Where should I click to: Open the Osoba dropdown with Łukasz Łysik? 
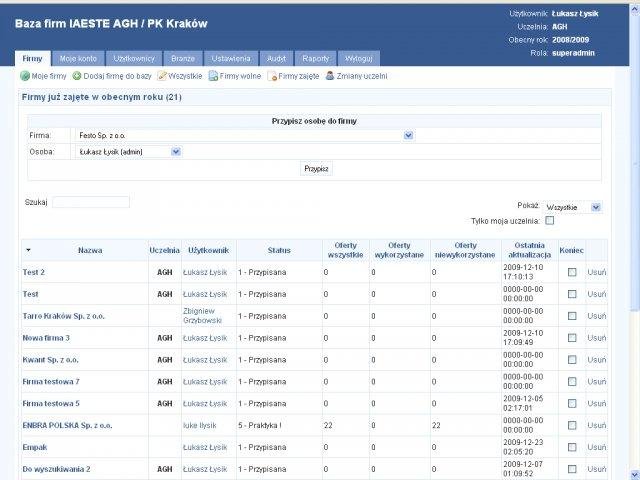click(x=129, y=152)
